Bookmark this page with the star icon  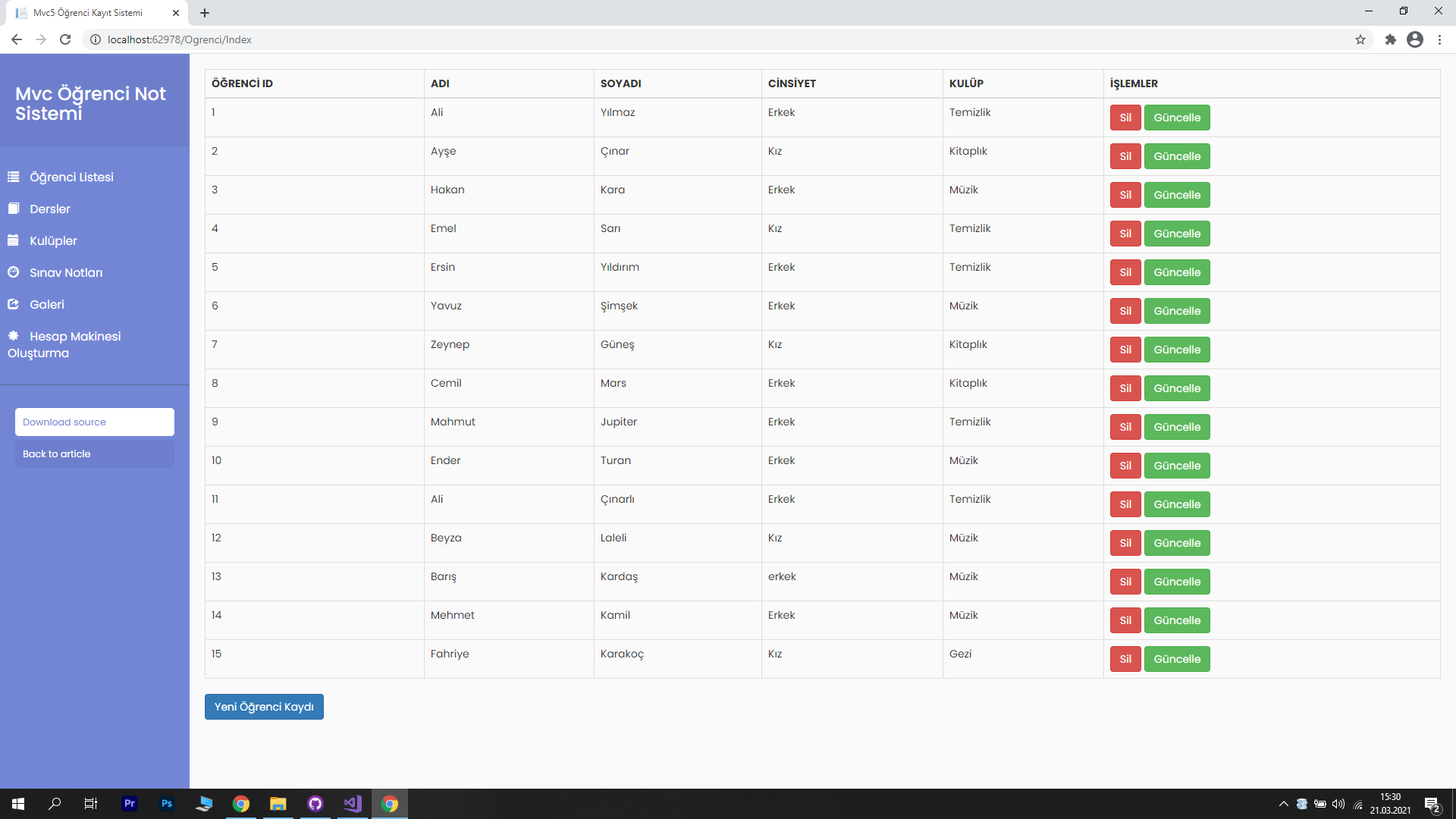tap(1360, 39)
